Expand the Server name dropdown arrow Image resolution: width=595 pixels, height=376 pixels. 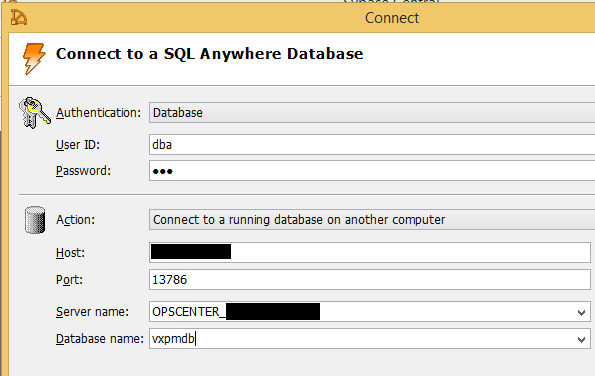pos(581,312)
